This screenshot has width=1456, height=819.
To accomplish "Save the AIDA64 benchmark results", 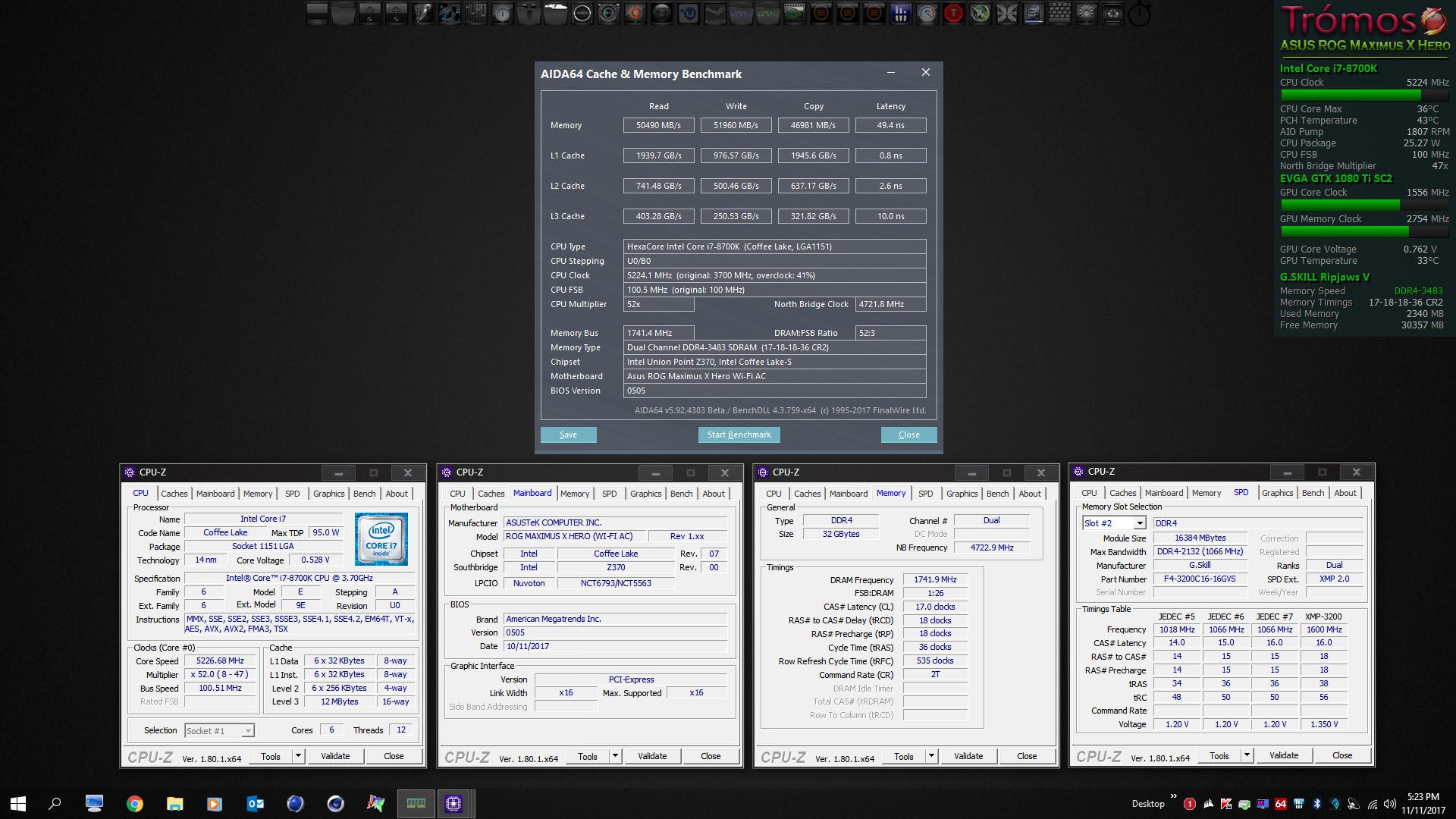I will tap(568, 435).
